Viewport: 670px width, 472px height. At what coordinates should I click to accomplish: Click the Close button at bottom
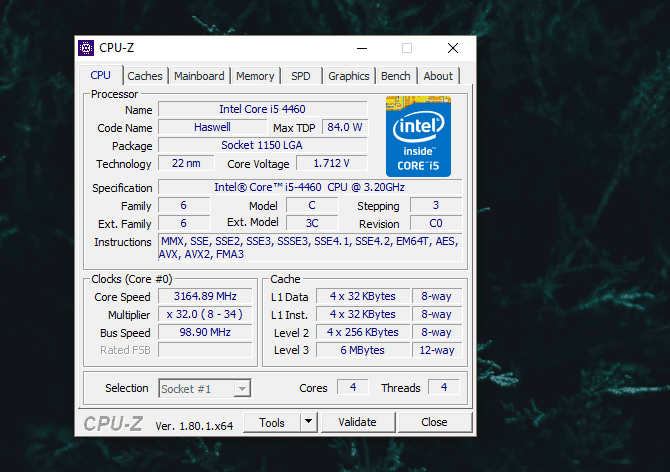(x=434, y=423)
